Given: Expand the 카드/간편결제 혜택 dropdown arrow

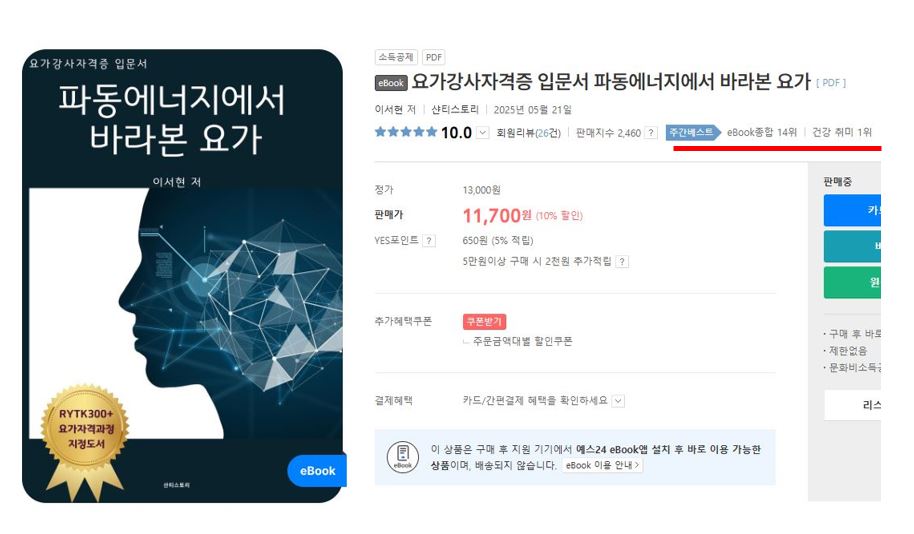Looking at the screenshot, I should point(618,401).
